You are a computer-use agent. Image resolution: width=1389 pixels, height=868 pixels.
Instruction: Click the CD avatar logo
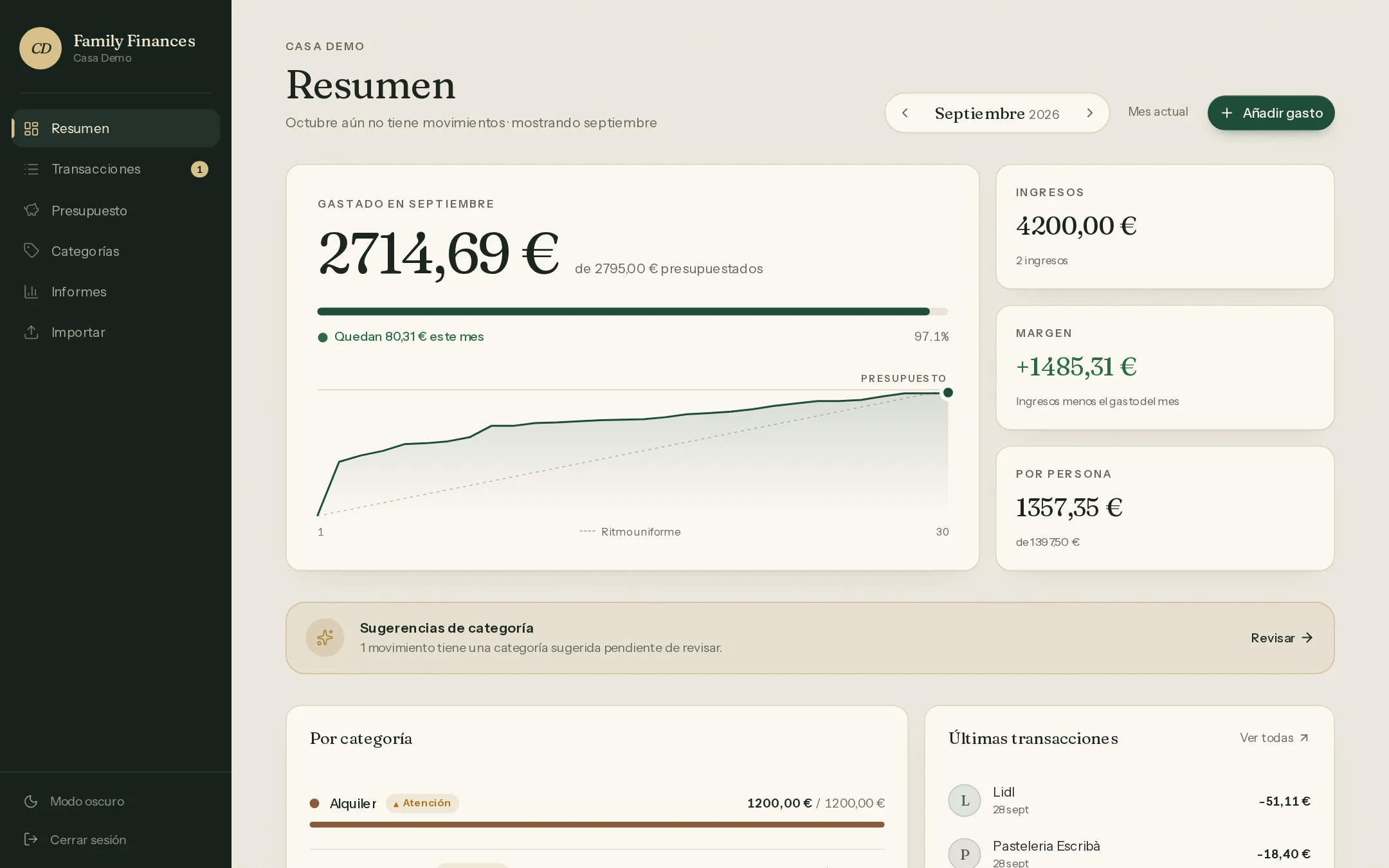point(41,48)
